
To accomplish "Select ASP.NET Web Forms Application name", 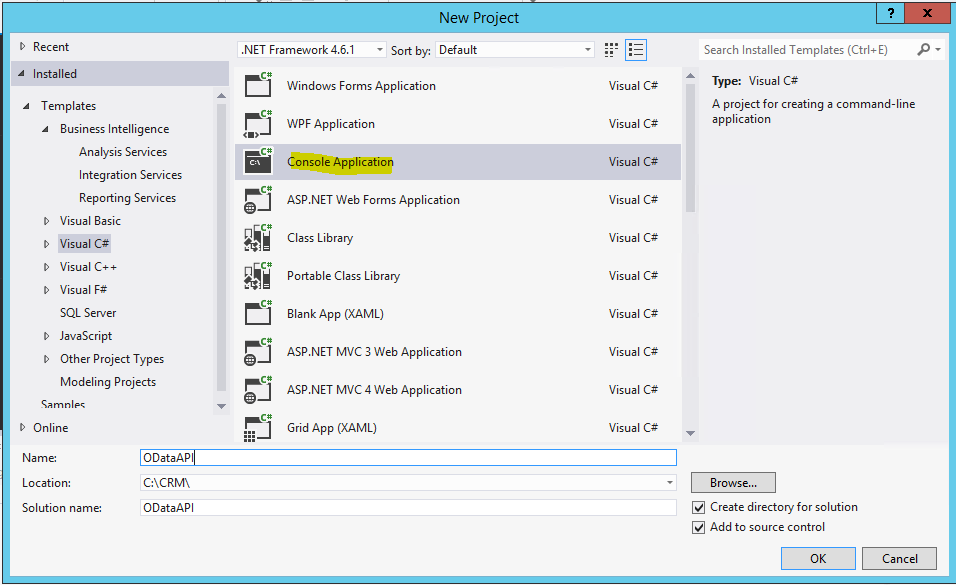I will tap(373, 200).
